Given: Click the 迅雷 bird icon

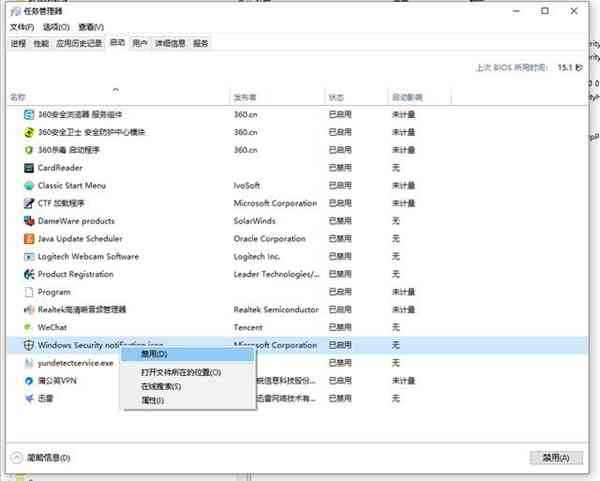Looking at the screenshot, I should click(x=29, y=398).
